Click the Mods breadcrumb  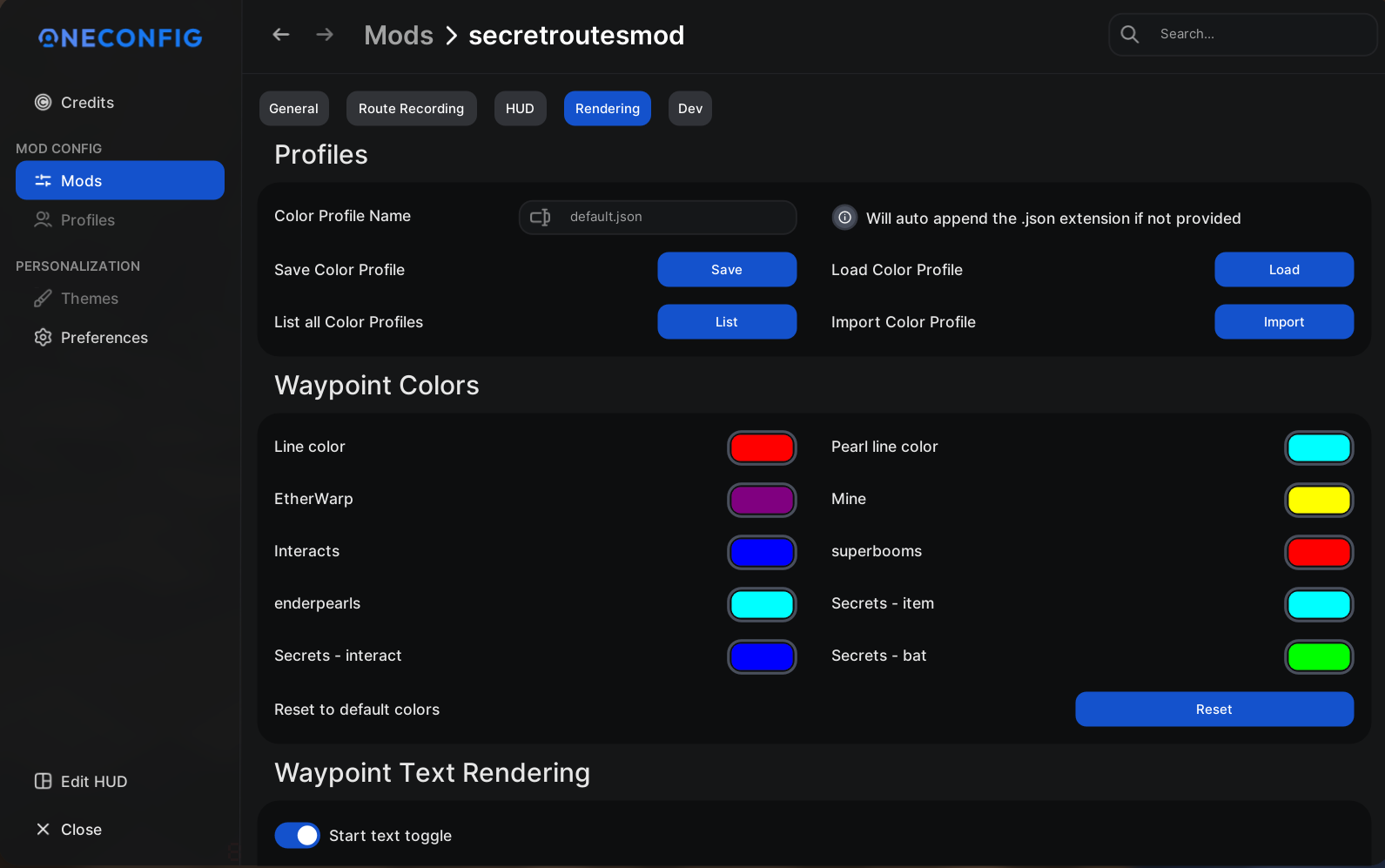[399, 36]
